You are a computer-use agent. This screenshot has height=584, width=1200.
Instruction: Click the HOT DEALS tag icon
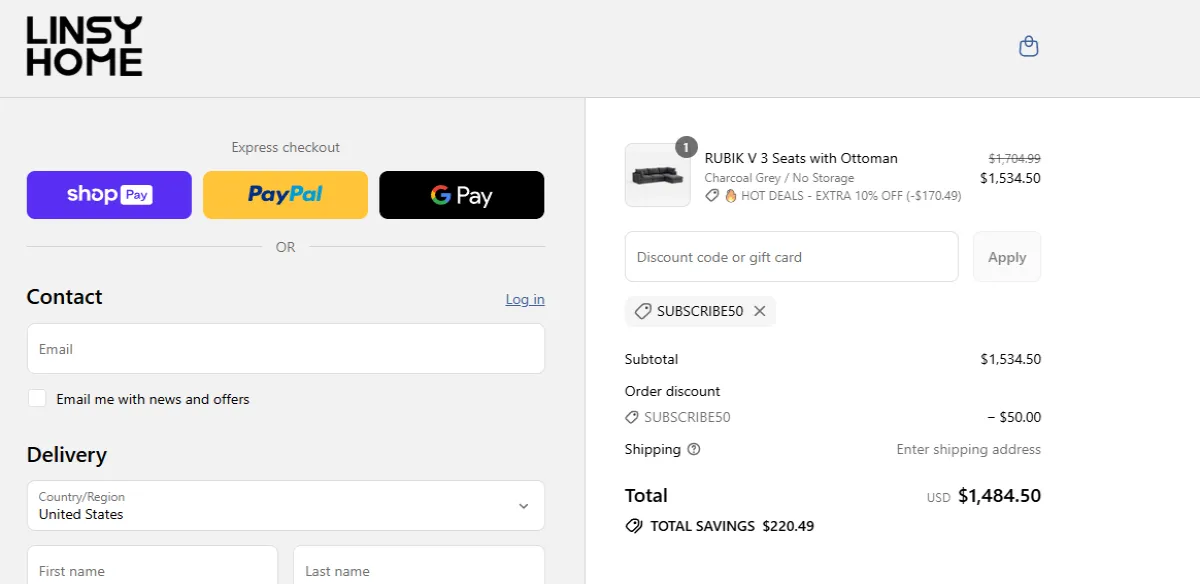click(x=710, y=196)
